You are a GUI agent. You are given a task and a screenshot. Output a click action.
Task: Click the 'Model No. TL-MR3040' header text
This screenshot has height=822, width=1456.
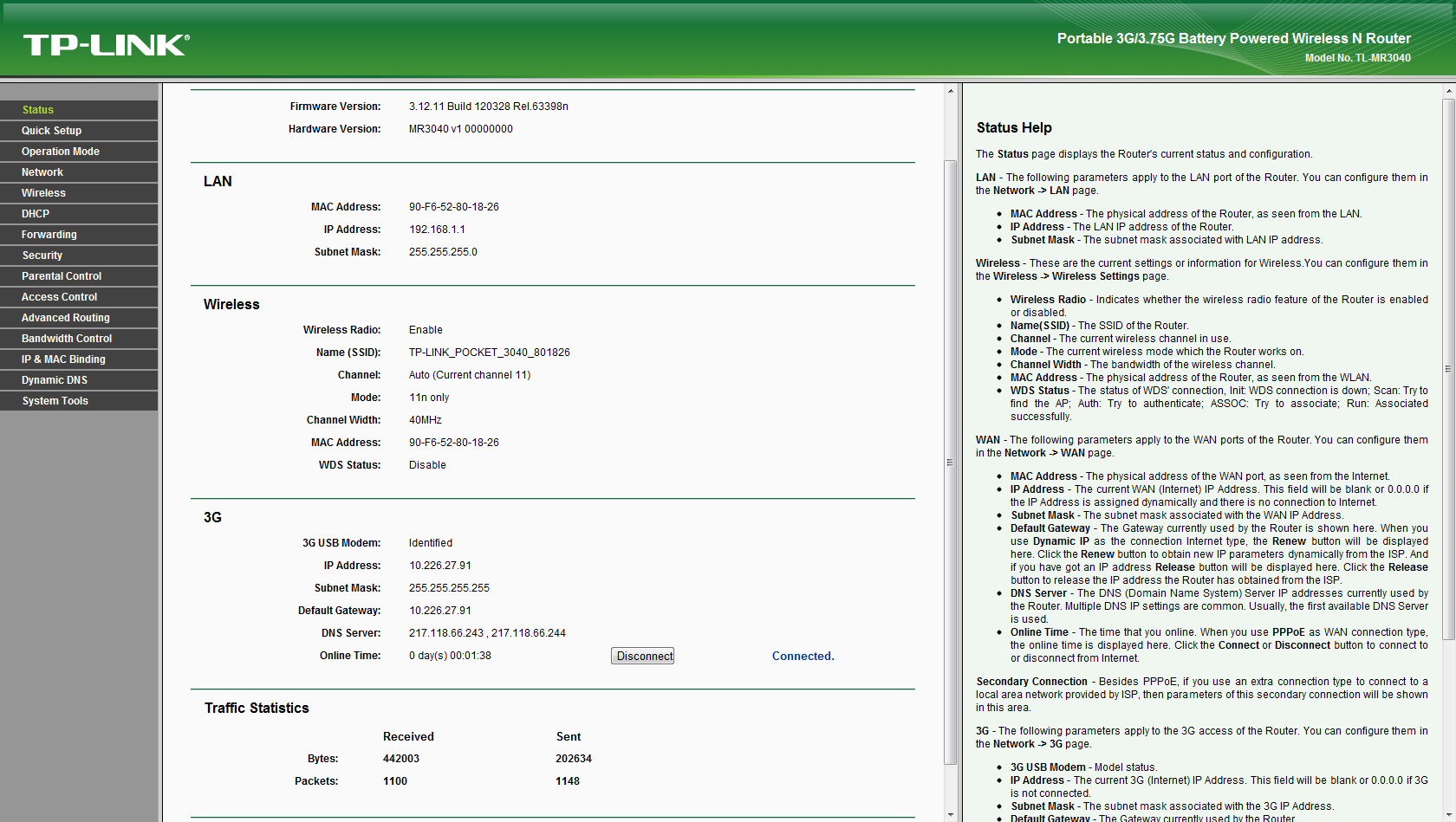pyautogui.click(x=1358, y=58)
